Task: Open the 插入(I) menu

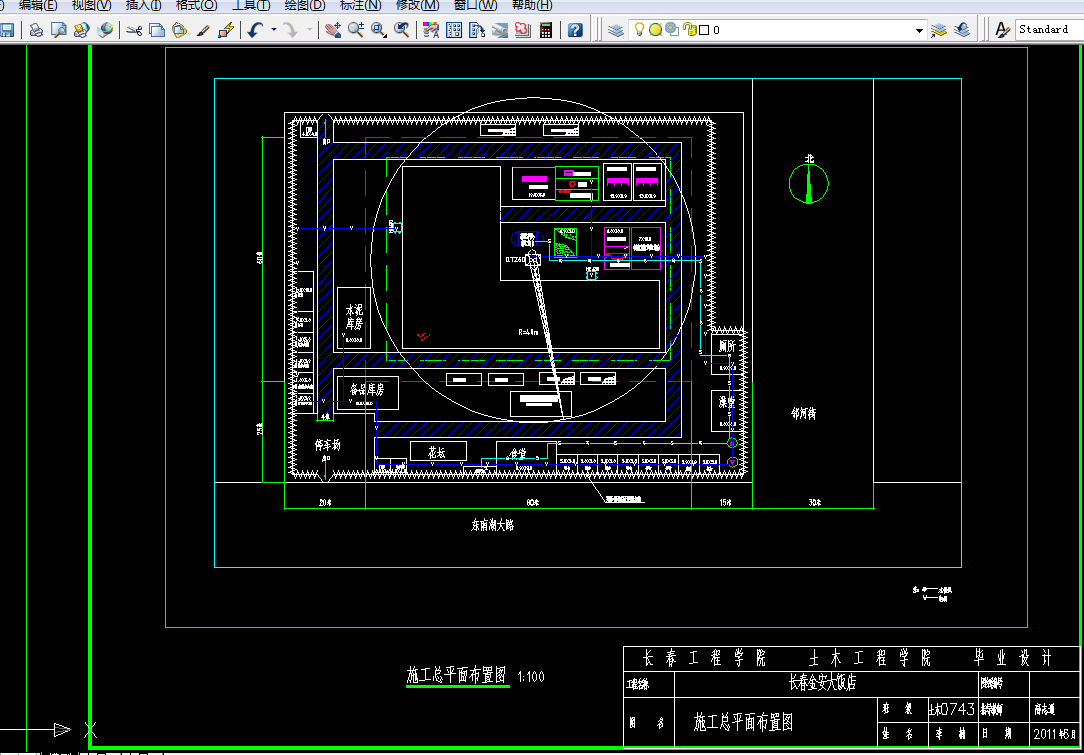Action: (144, 6)
